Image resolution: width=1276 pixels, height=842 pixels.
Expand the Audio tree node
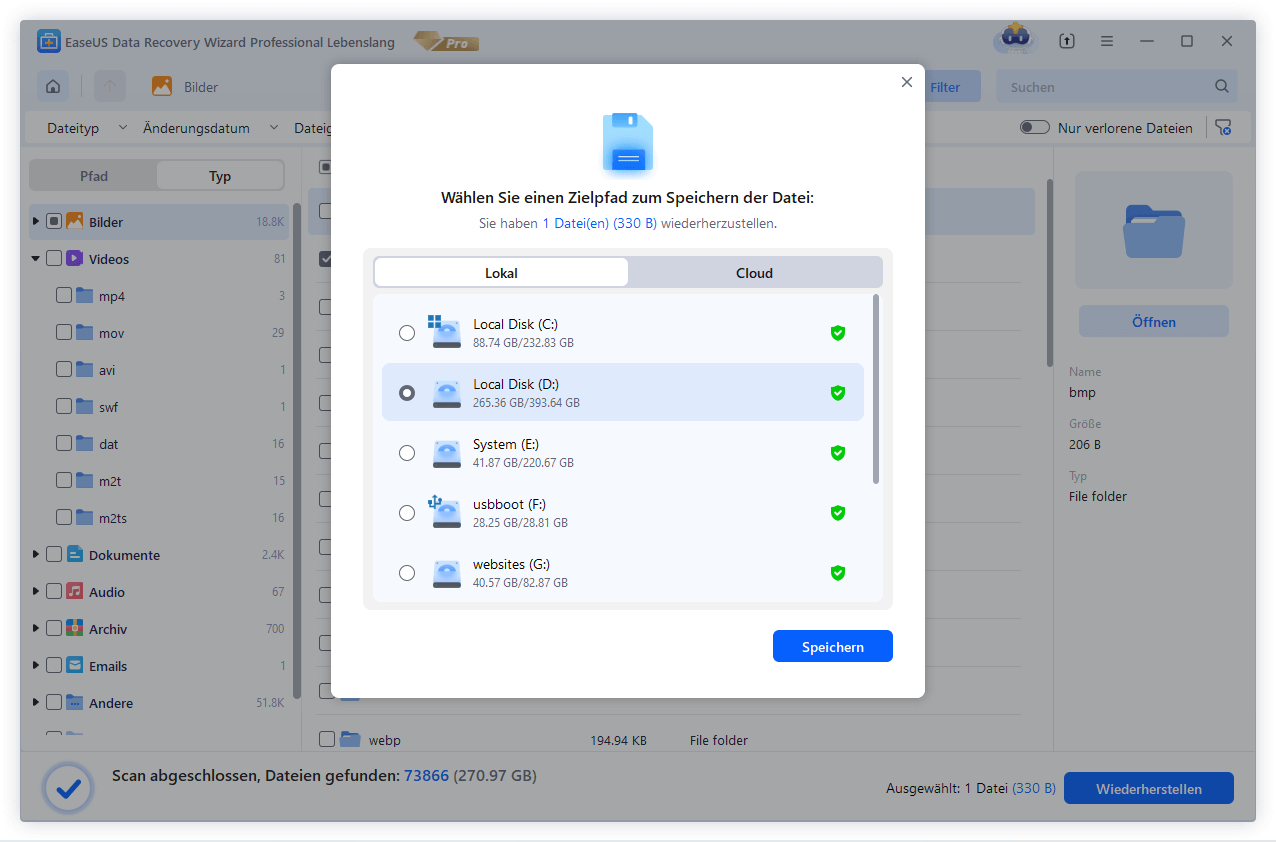[x=37, y=591]
